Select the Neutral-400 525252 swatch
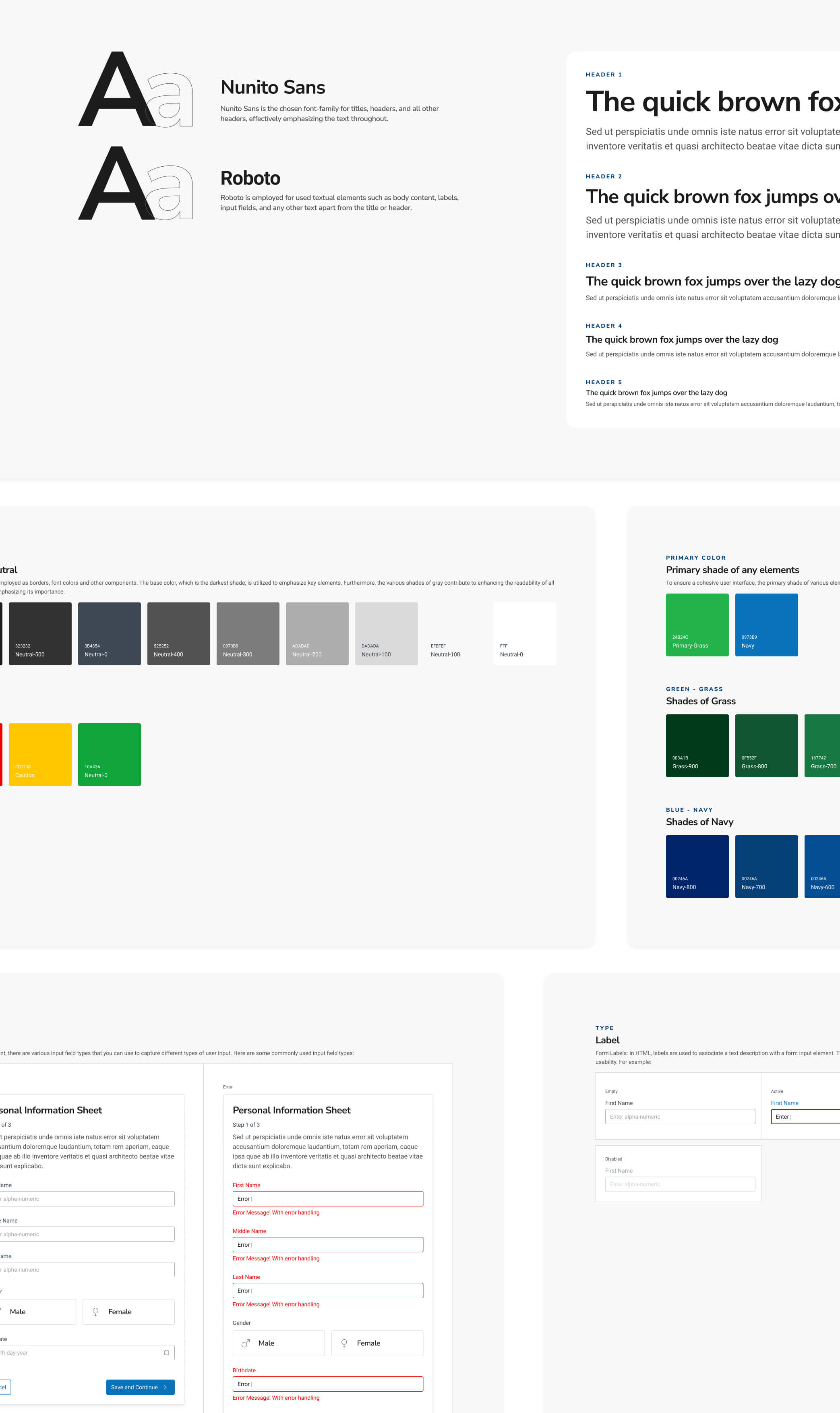Screen dimensions: 840x1413 178,633
